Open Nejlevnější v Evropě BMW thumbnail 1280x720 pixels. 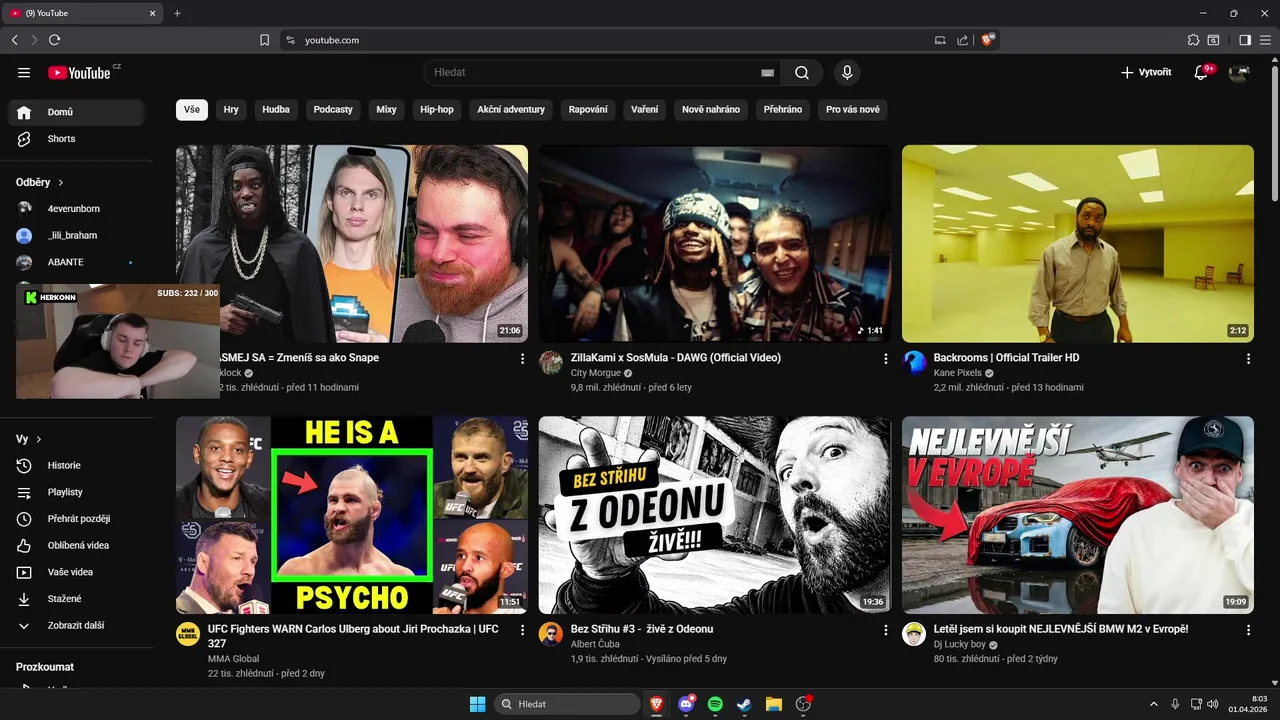click(x=1078, y=515)
